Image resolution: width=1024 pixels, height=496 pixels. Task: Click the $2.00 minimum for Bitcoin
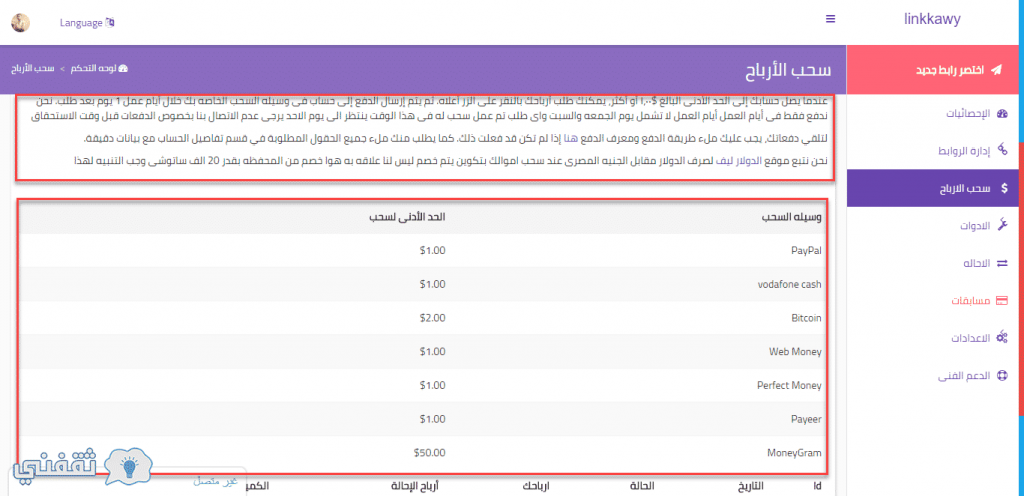(x=432, y=318)
